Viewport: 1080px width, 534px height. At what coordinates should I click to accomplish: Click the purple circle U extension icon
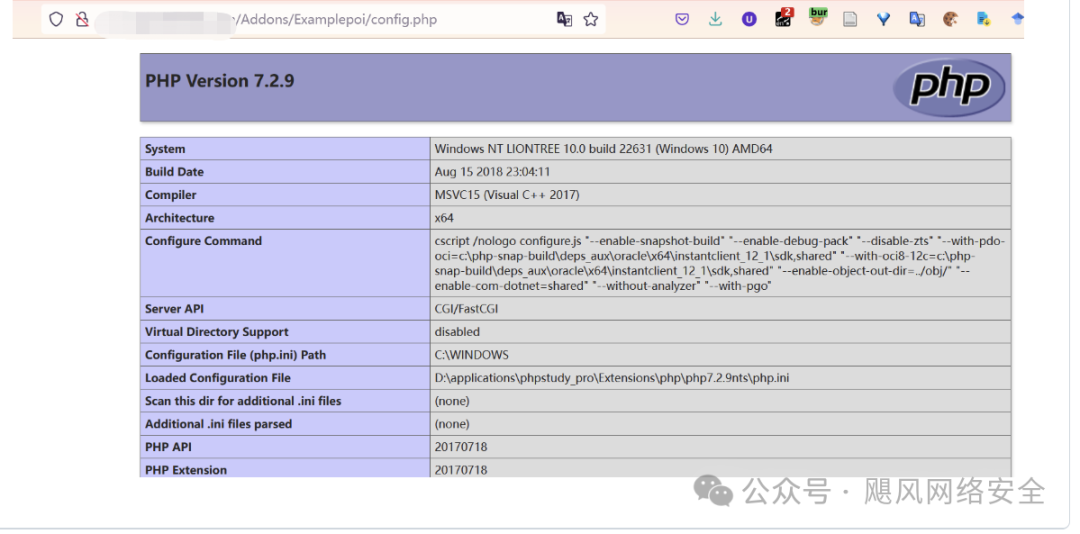749,19
